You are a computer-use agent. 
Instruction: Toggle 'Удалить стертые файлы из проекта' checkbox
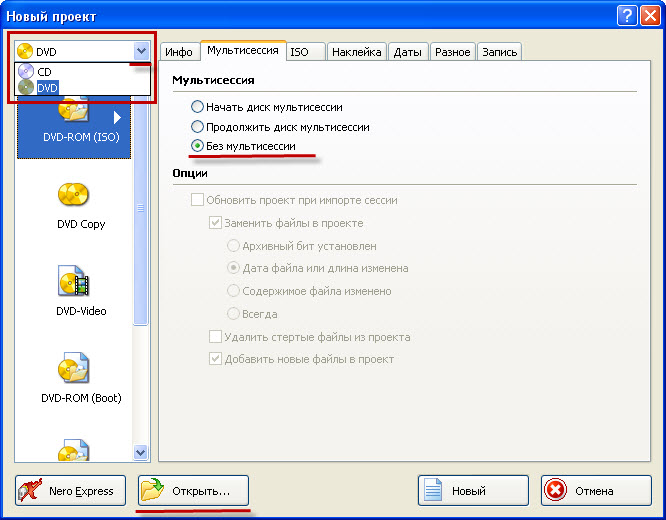[215, 337]
